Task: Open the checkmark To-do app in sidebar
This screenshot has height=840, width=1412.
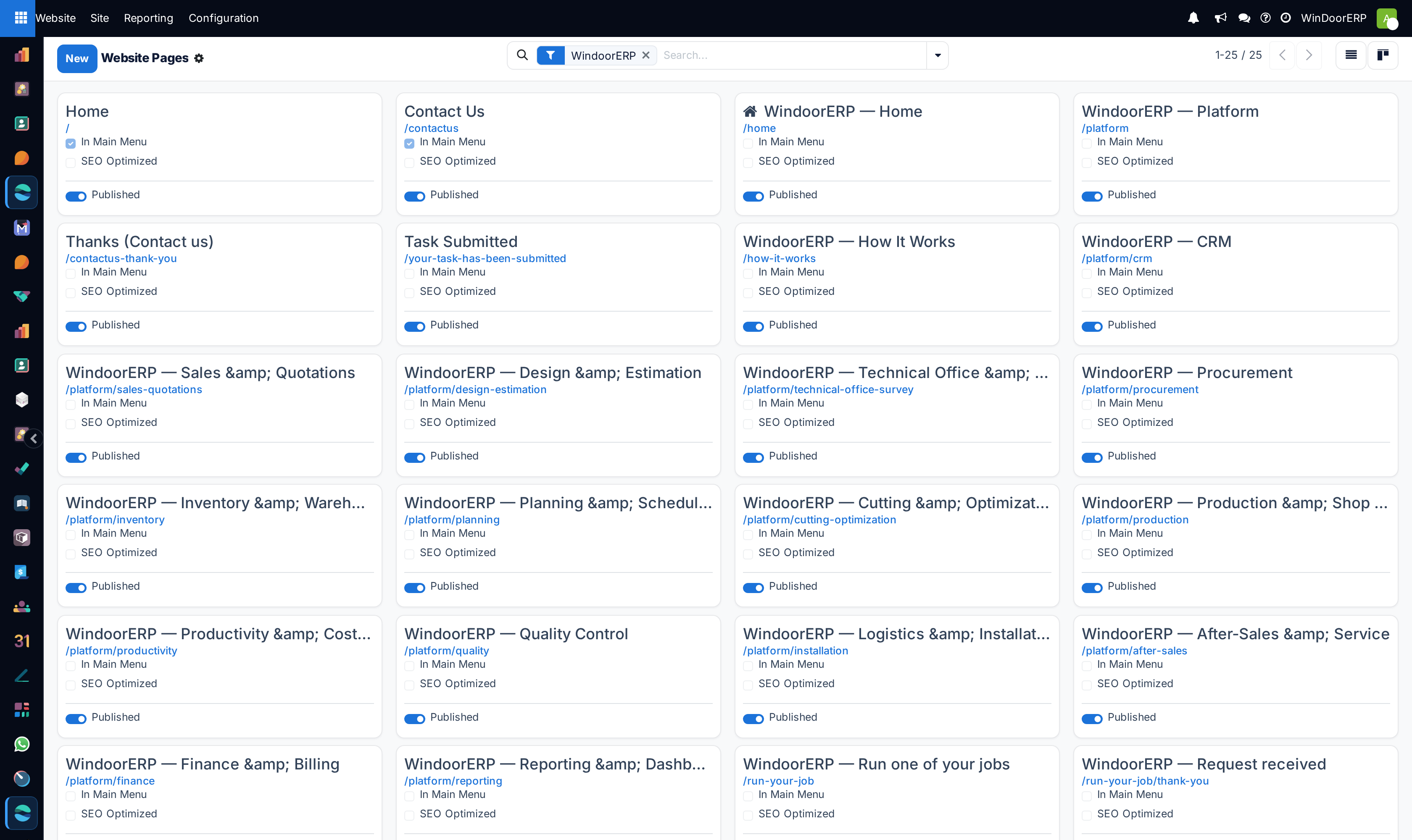Action: pos(21,469)
